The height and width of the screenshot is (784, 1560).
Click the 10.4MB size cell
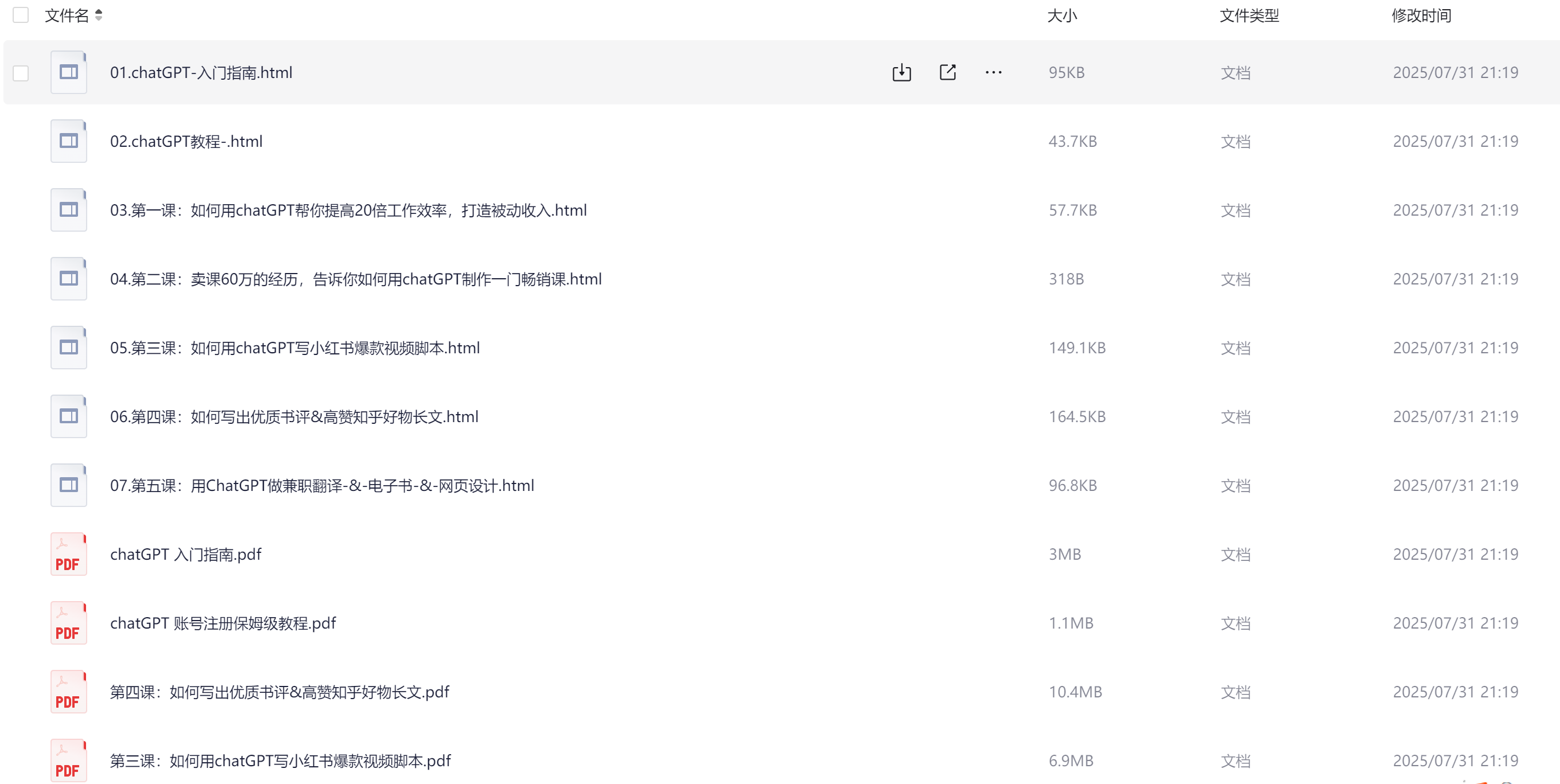1075,692
